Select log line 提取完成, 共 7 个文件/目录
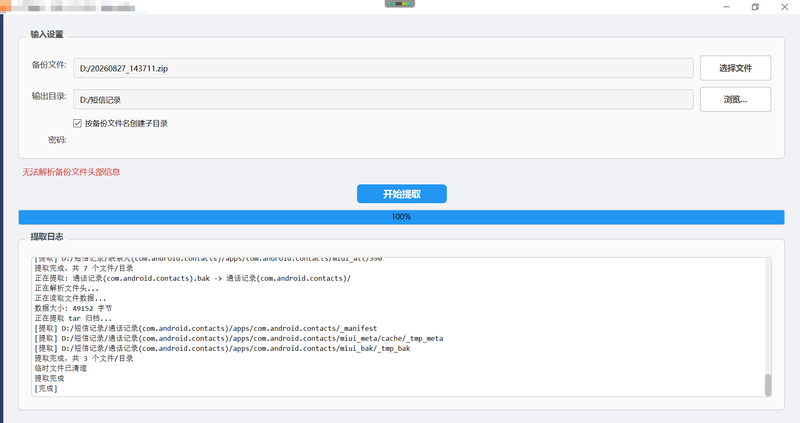This screenshot has height=423, width=800. [84, 268]
